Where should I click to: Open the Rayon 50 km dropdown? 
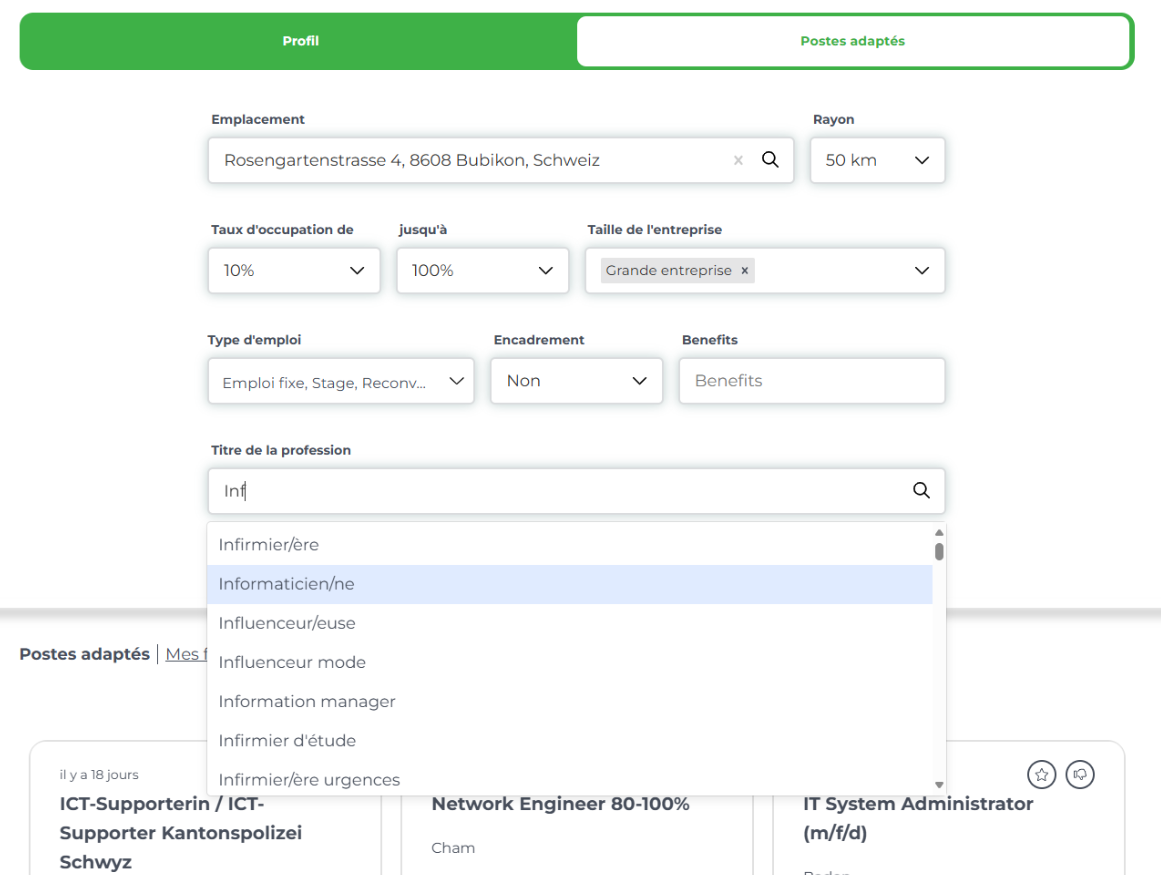click(x=877, y=160)
